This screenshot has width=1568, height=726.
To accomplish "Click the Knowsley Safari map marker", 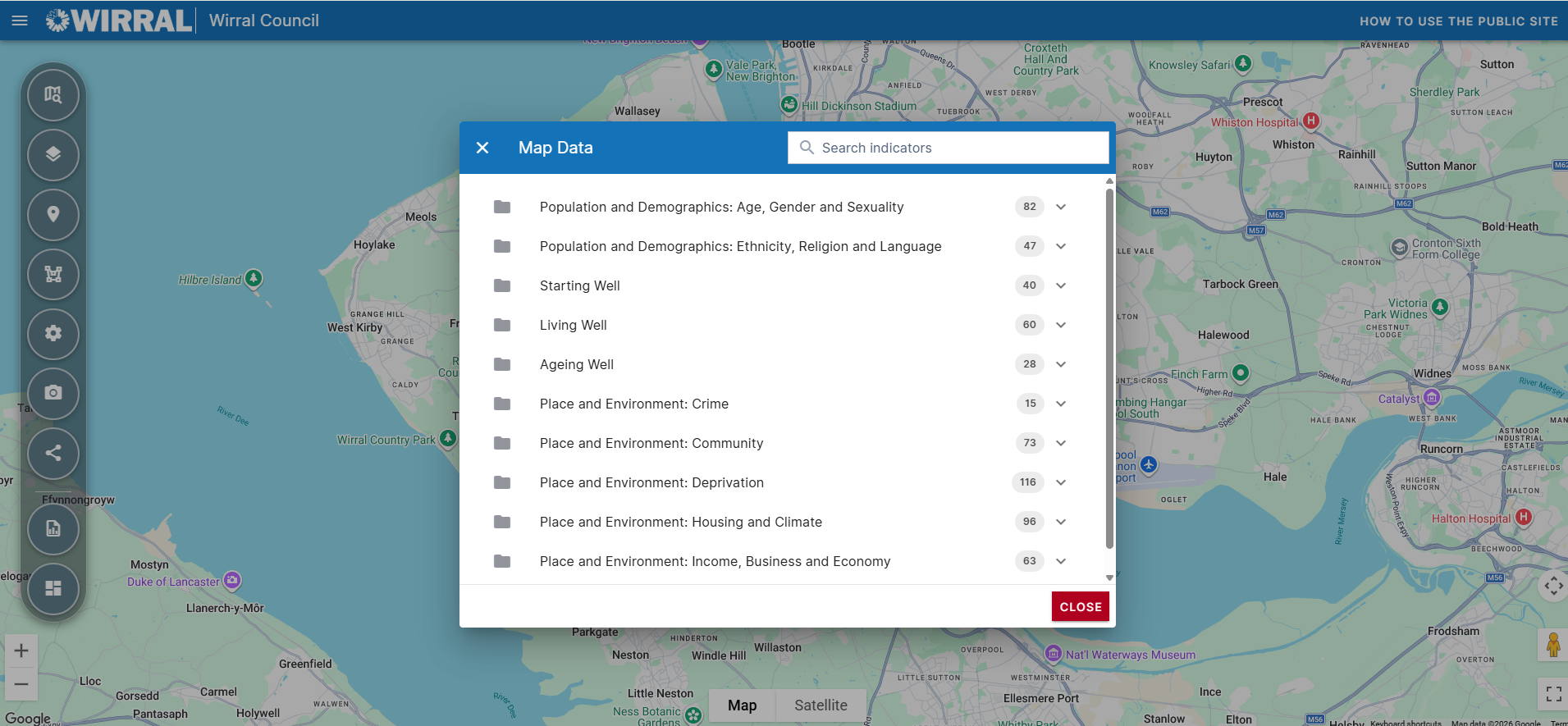I will pos(1243,63).
